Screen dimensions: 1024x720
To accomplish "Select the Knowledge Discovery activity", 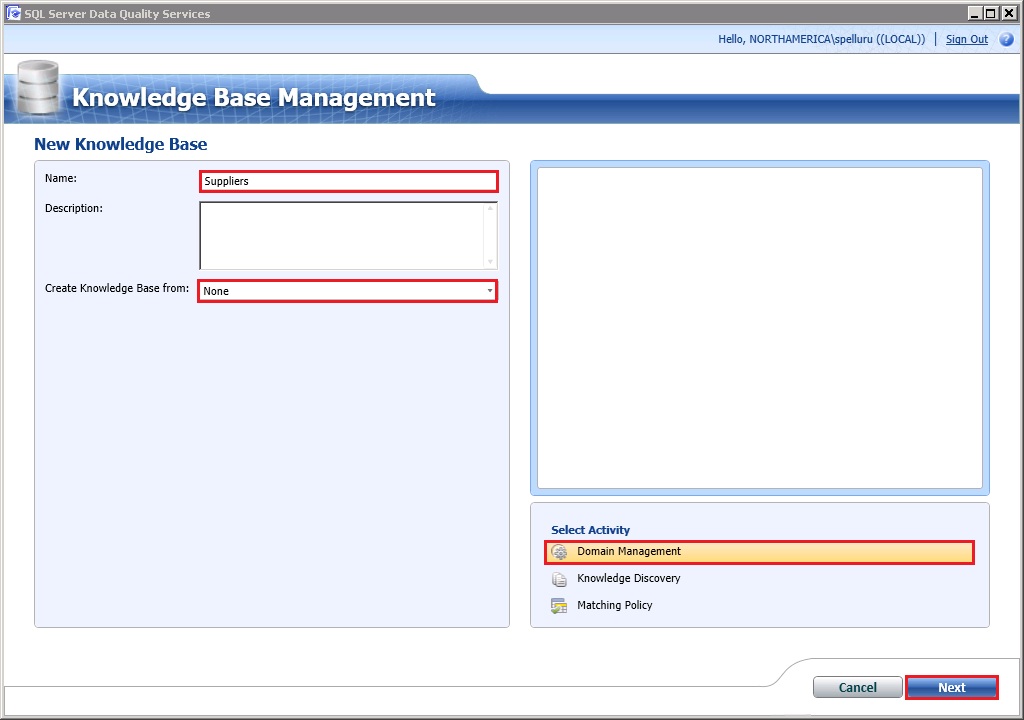I will click(627, 578).
